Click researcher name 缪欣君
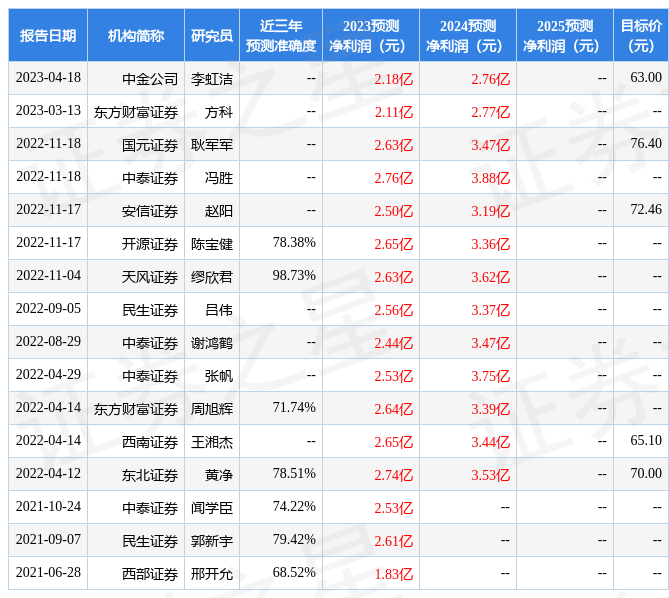669x598 pixels. pos(212,277)
